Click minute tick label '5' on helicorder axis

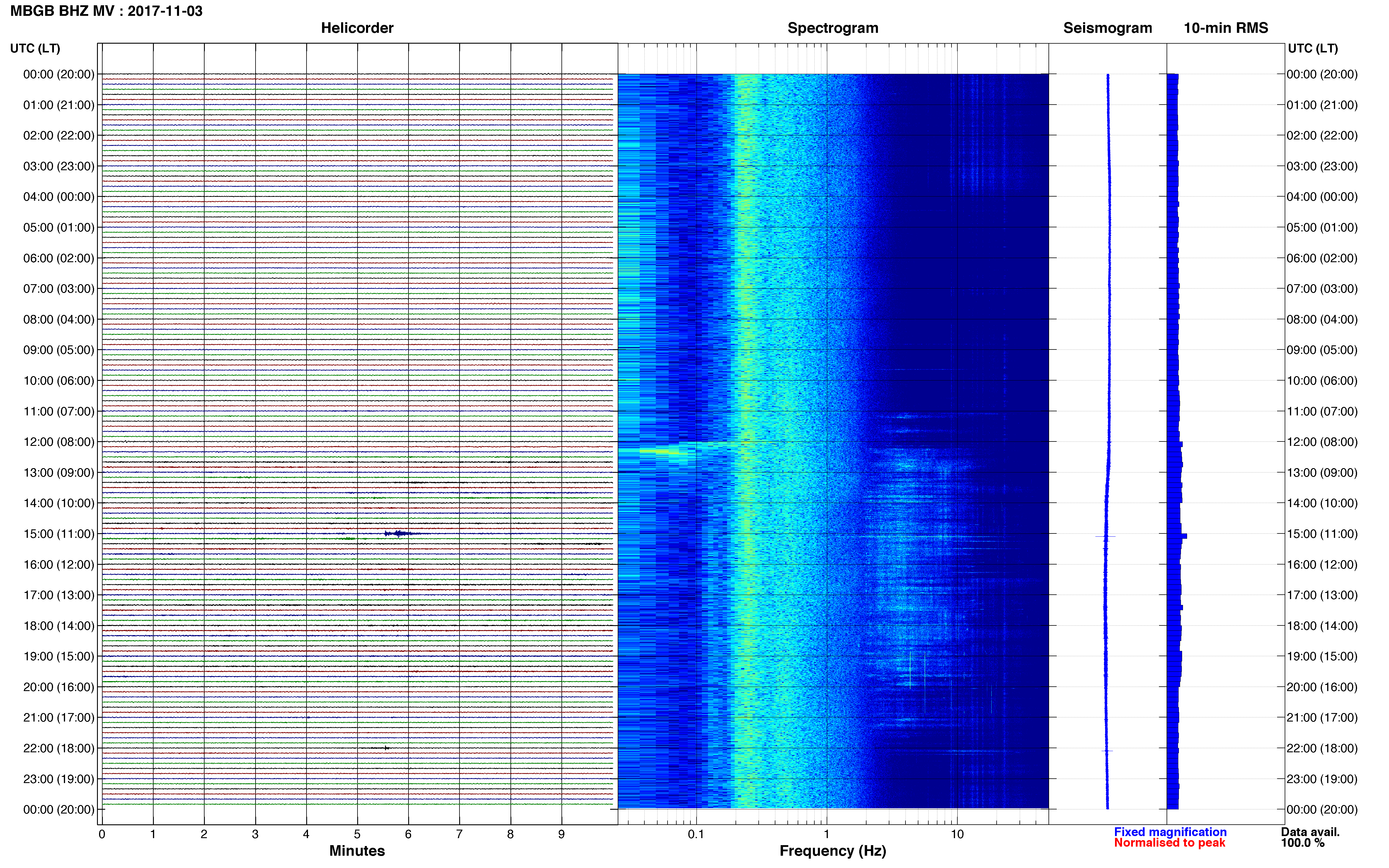[357, 834]
